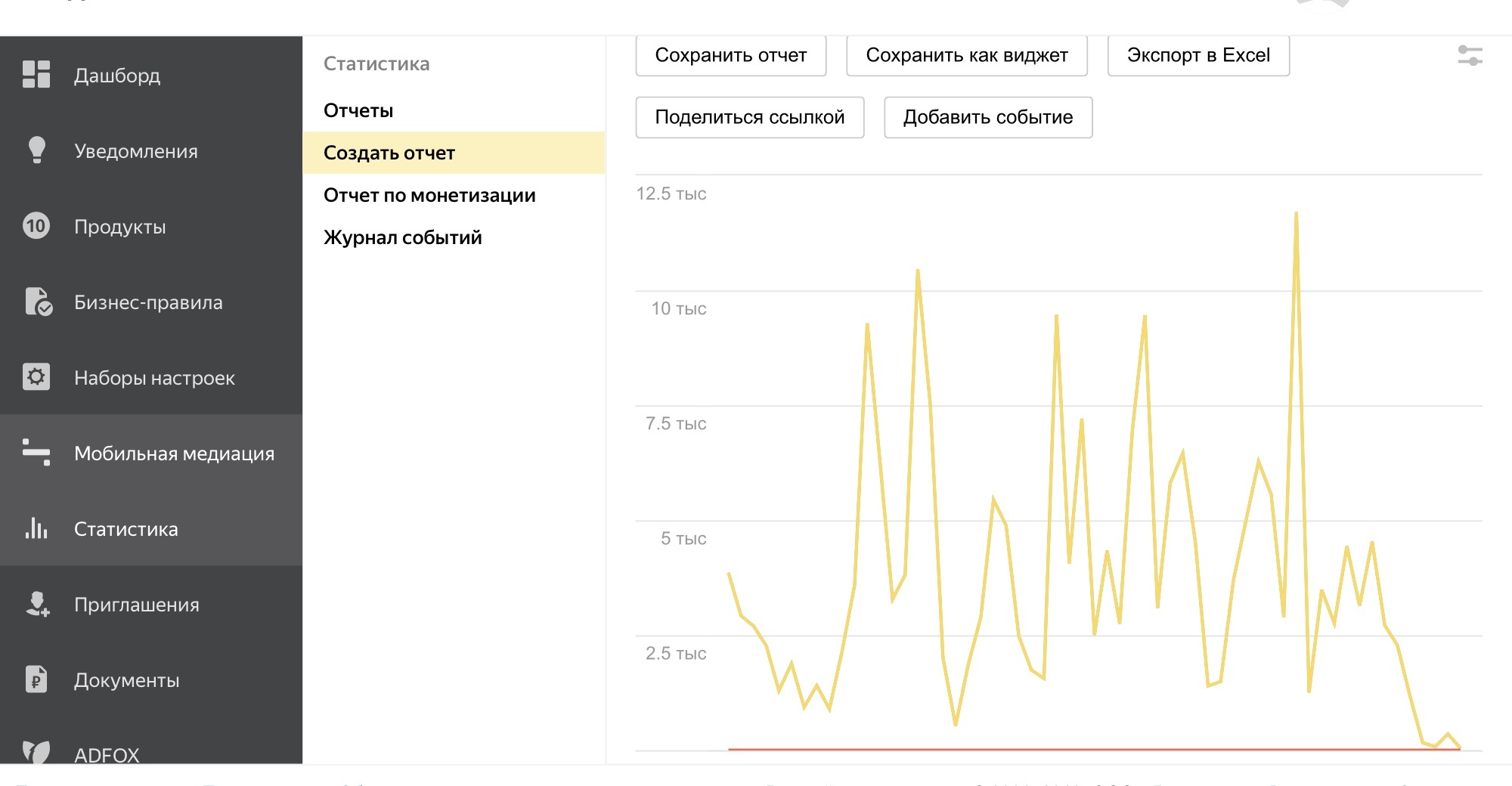
Task: Open the Отчеты submenu item
Action: tap(358, 110)
